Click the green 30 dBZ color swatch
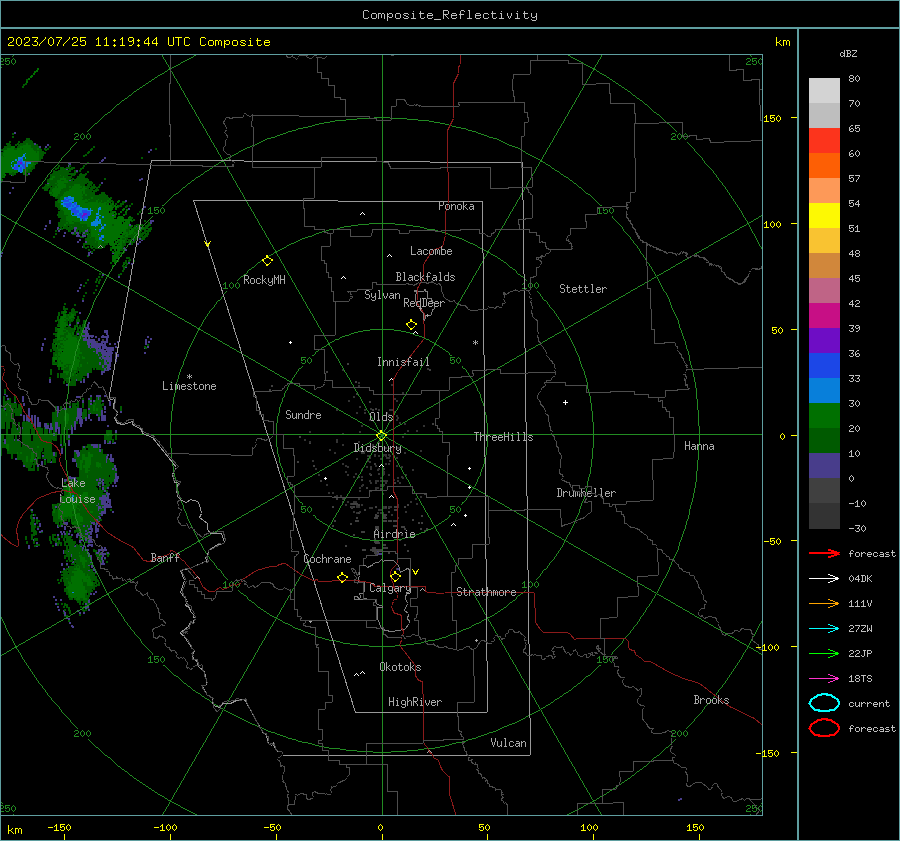The width and height of the screenshot is (900, 841). point(824,415)
